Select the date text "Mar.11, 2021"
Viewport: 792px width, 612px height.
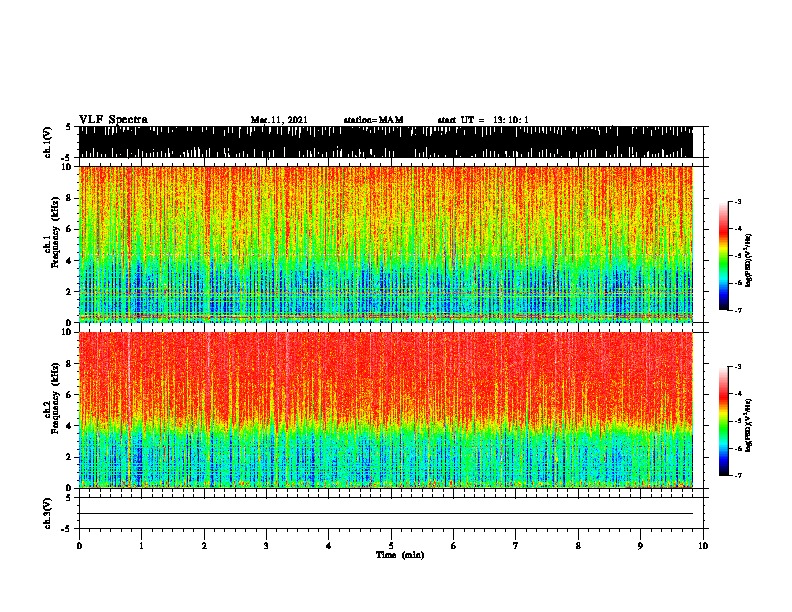click(279, 120)
